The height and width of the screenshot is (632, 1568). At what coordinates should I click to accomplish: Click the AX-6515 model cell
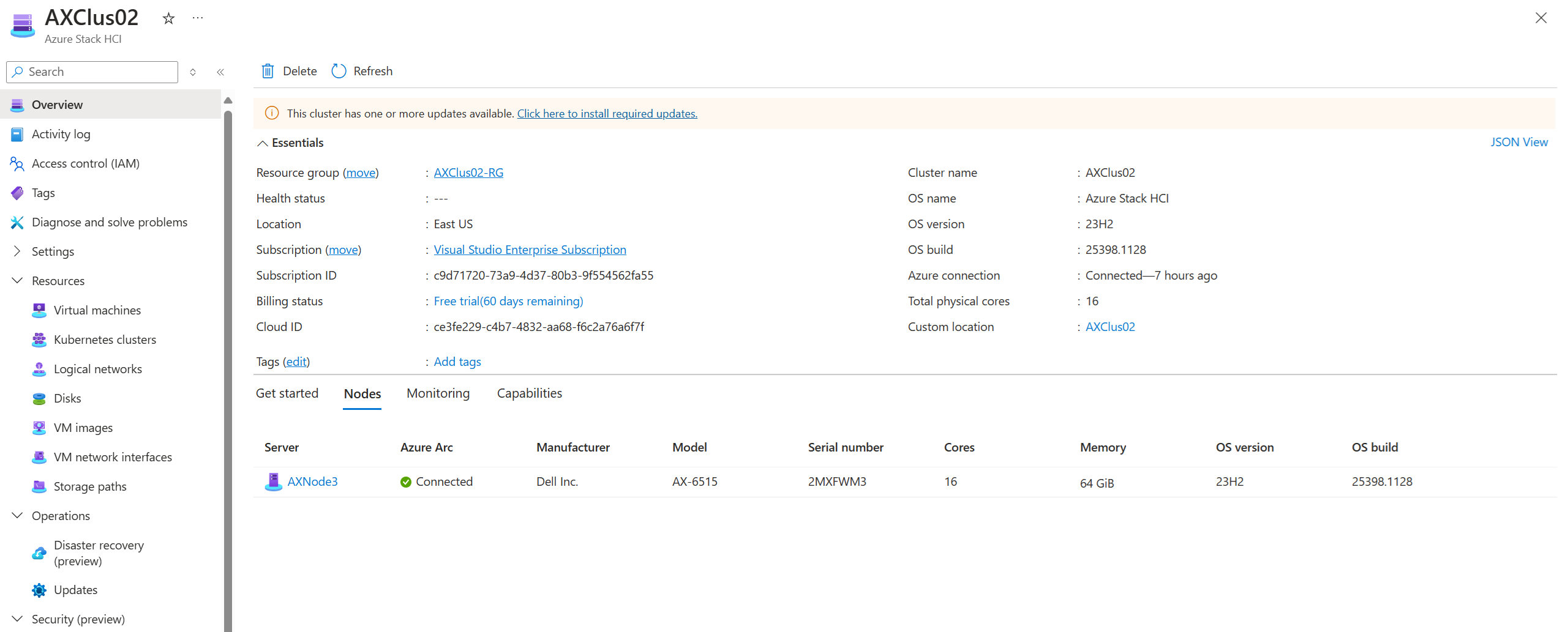tap(695, 481)
